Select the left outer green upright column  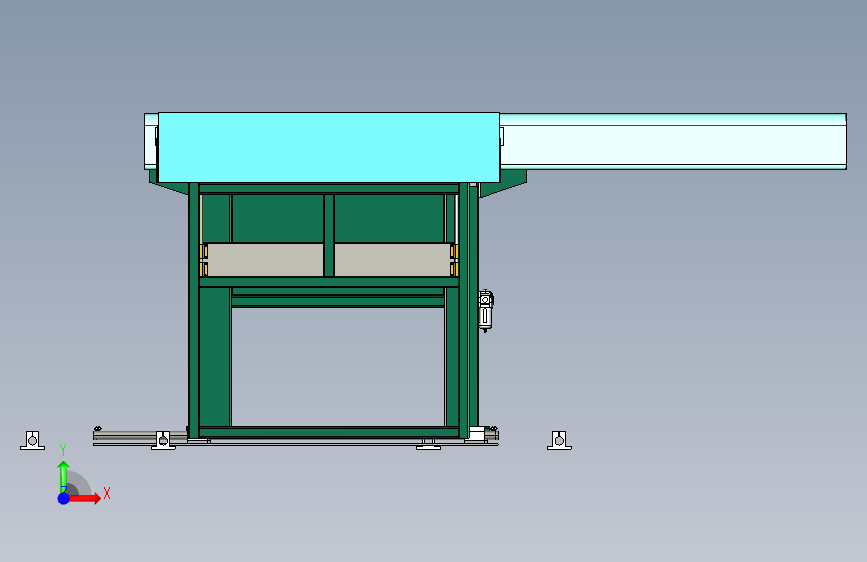[194, 310]
